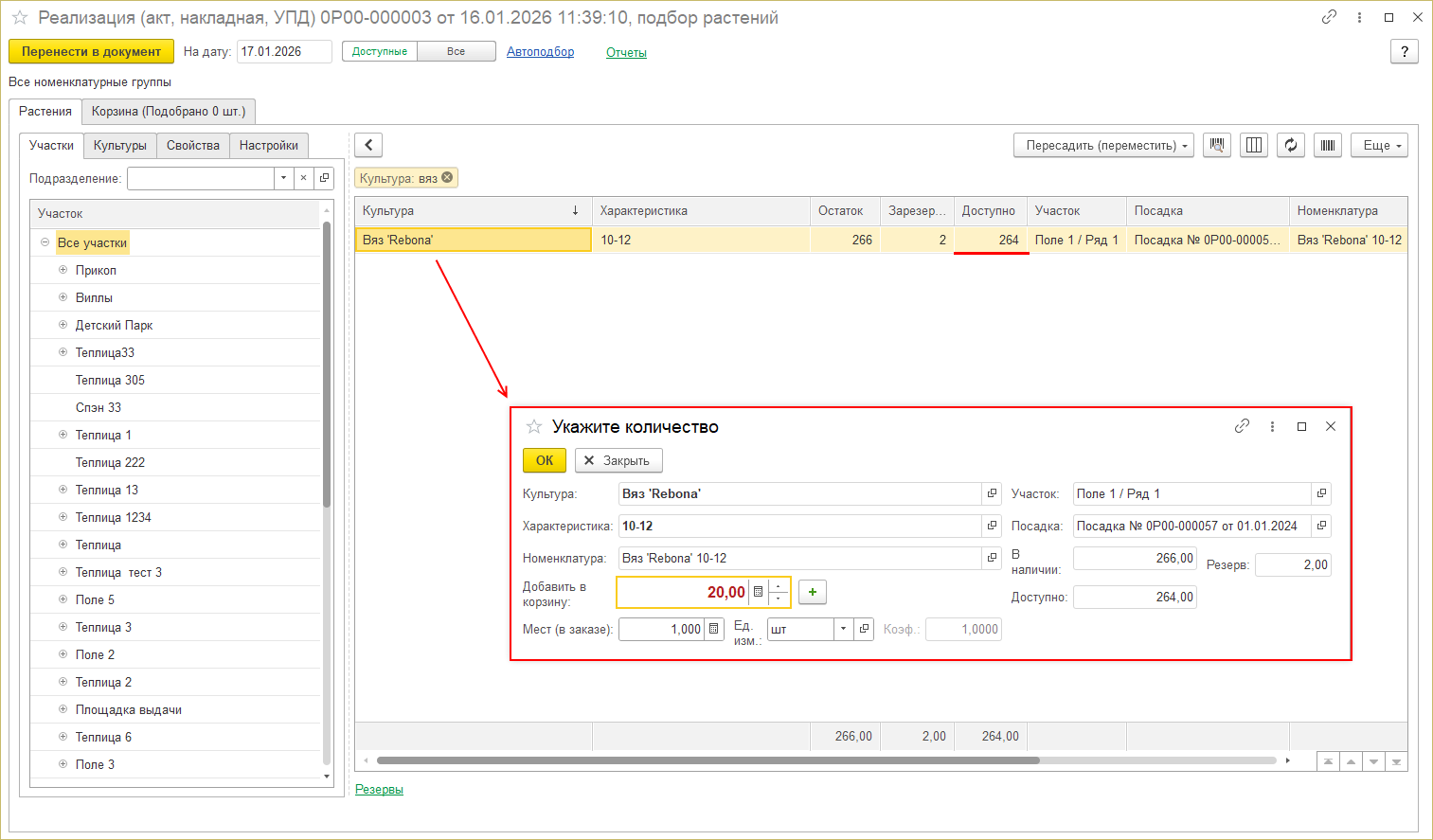The width and height of the screenshot is (1433, 840).
Task: Expand the 'Теплица 13' tree node
Action: (x=63, y=490)
